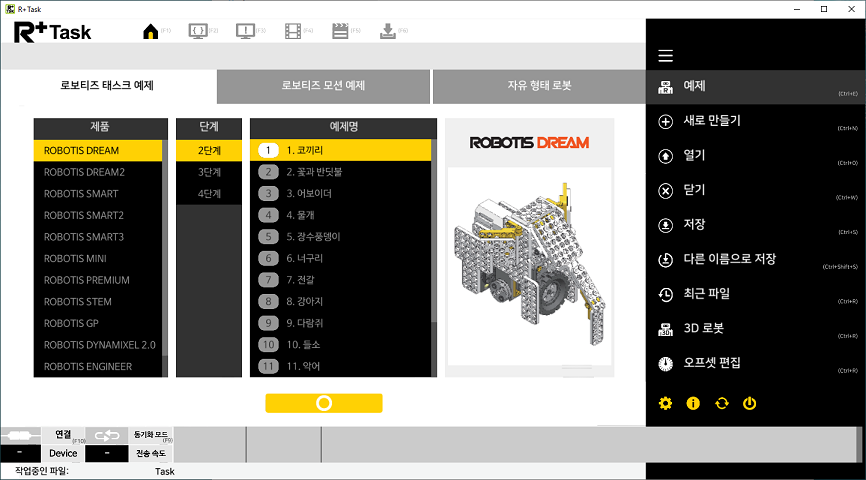The height and width of the screenshot is (480, 866).
Task: Switch to 자유 형태 로봇 tab
Action: coord(539,86)
